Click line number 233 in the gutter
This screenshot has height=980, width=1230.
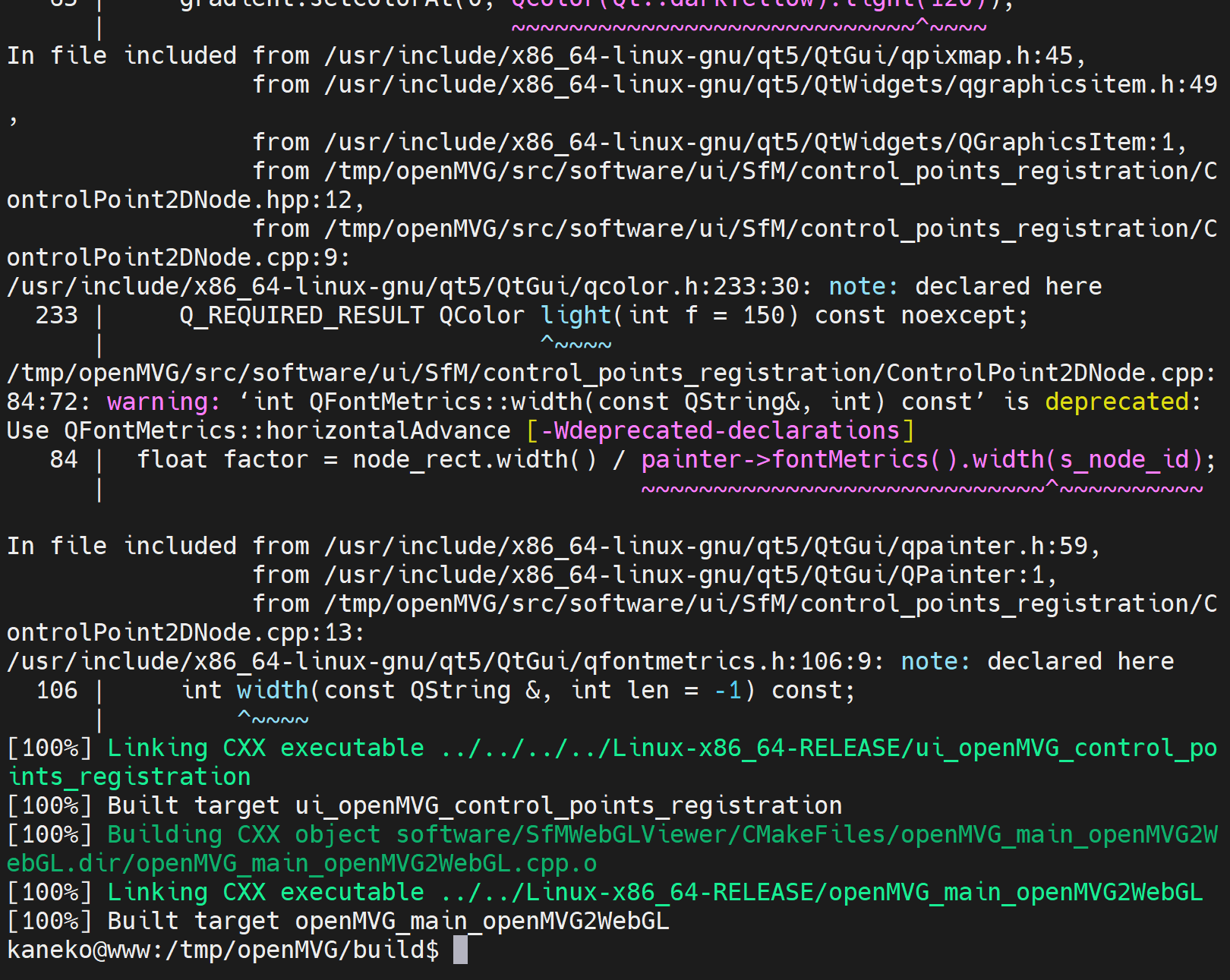pyautogui.click(x=57, y=315)
